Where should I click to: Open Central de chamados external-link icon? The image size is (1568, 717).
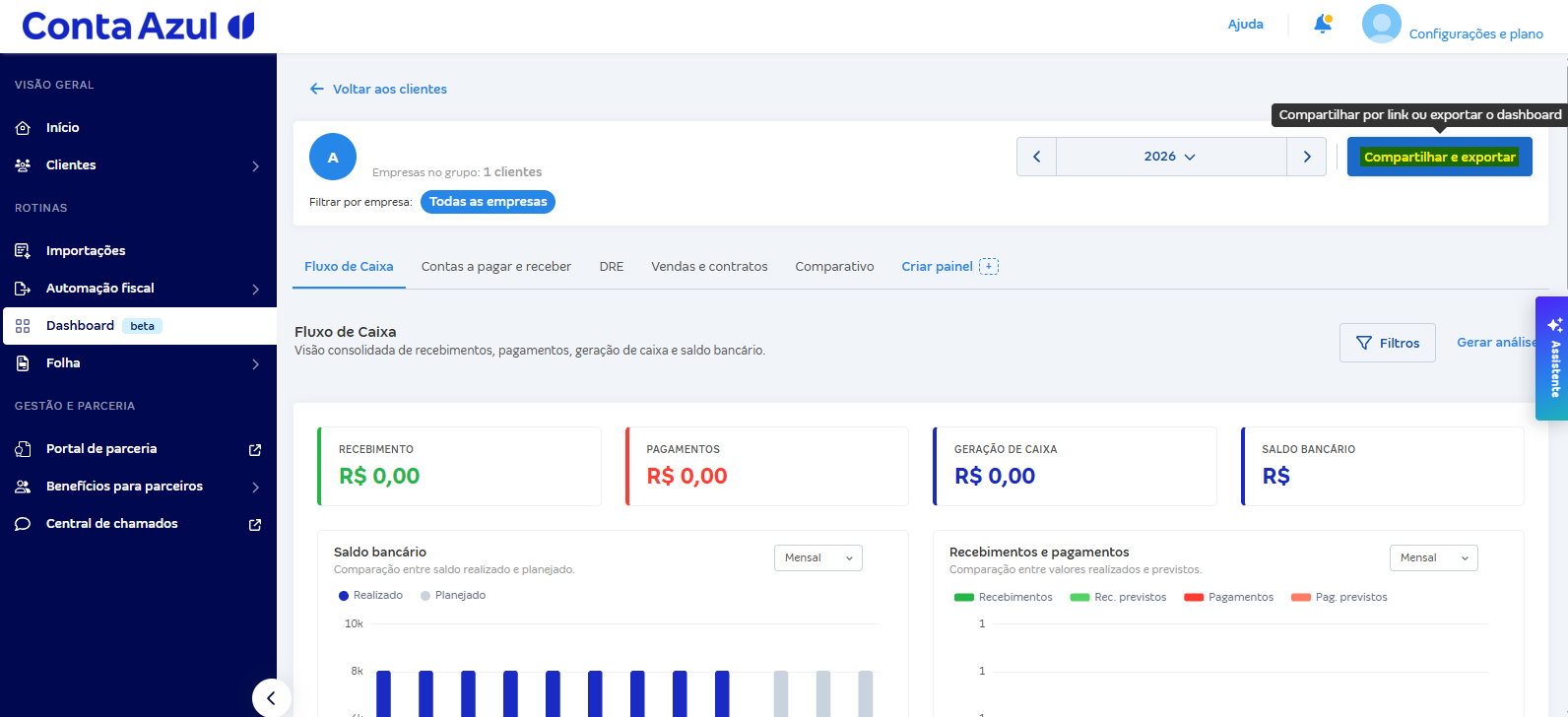(x=255, y=525)
